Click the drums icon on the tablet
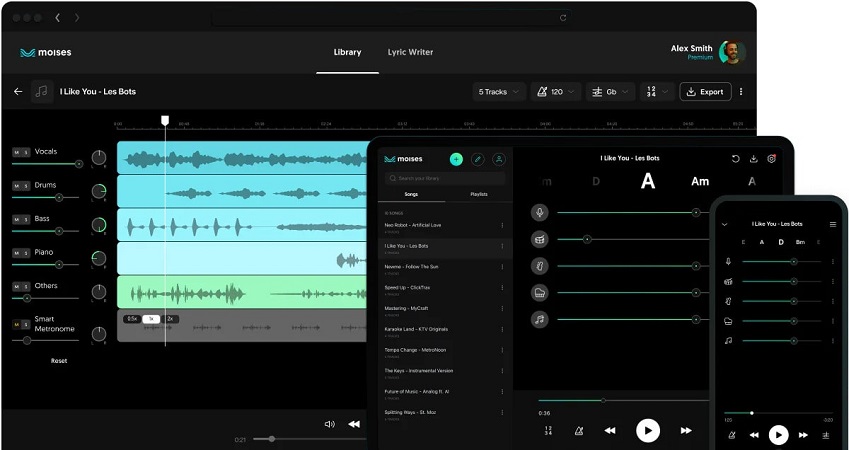This screenshot has width=849, height=450. pyautogui.click(x=539, y=239)
